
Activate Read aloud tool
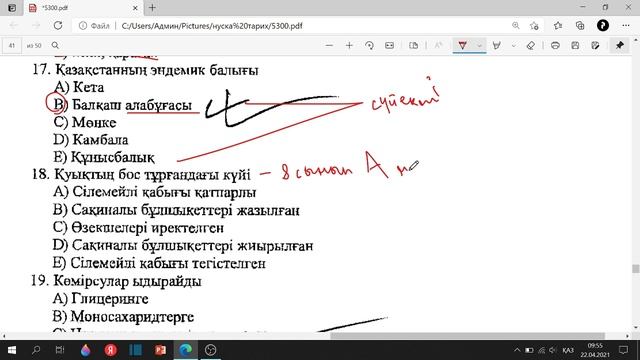click(x=439, y=45)
